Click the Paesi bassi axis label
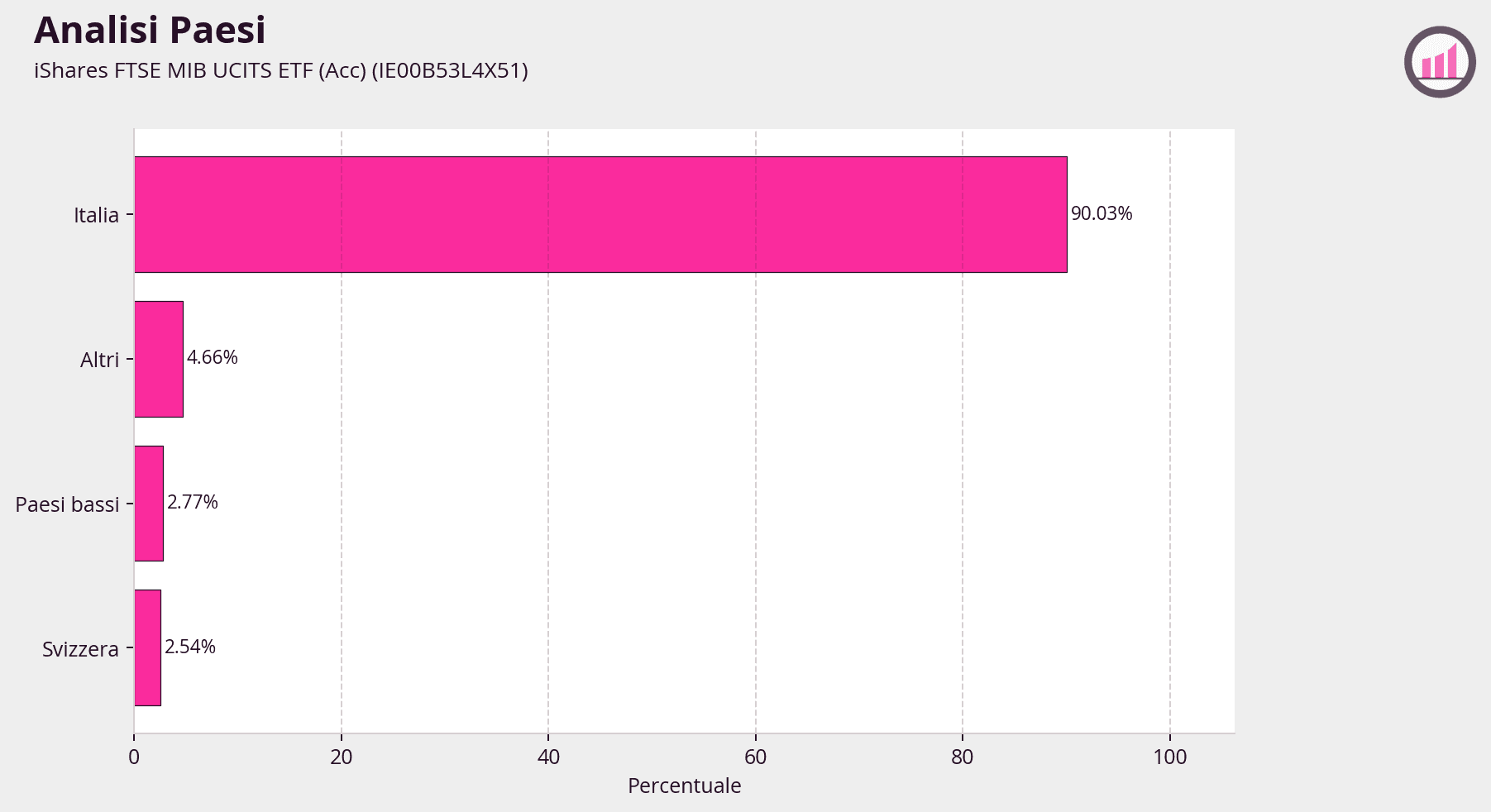Image resolution: width=1491 pixels, height=812 pixels. (67, 504)
